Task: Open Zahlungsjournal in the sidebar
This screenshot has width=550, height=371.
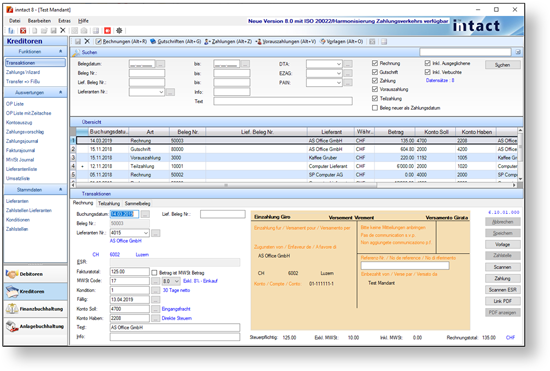Action: point(22,141)
